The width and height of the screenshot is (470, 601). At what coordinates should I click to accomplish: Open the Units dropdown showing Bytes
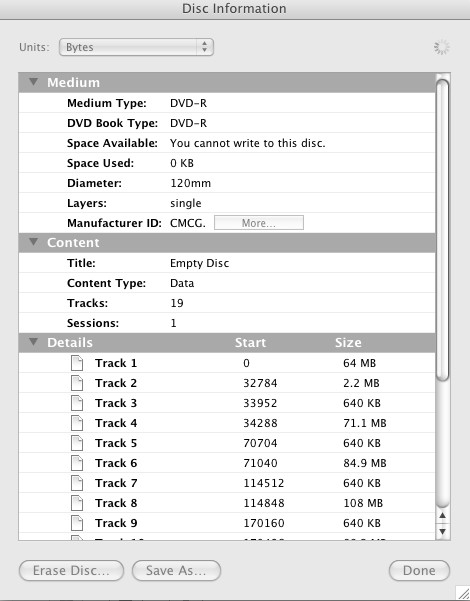click(x=136, y=47)
